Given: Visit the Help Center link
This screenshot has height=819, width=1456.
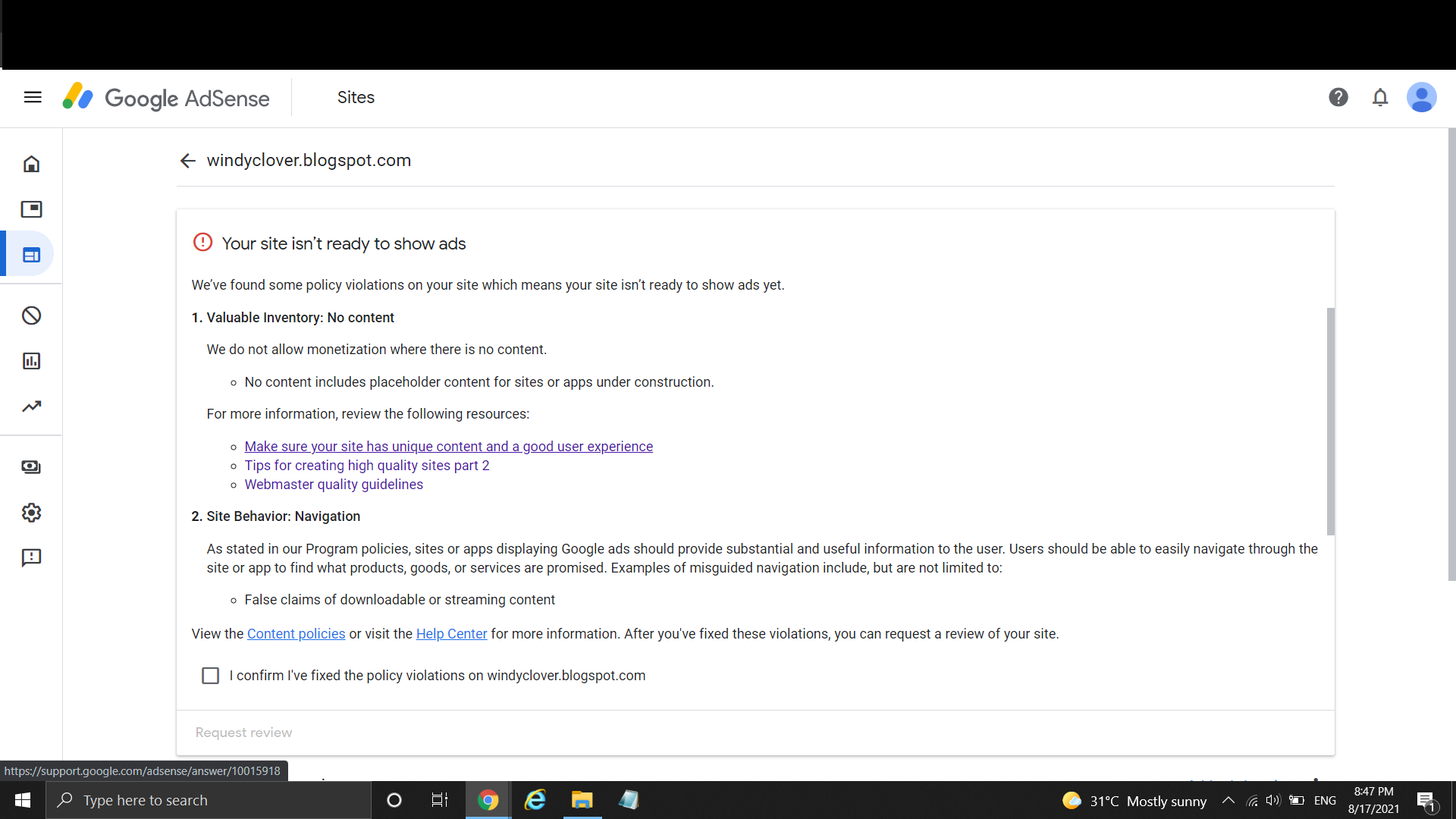Looking at the screenshot, I should (x=451, y=633).
